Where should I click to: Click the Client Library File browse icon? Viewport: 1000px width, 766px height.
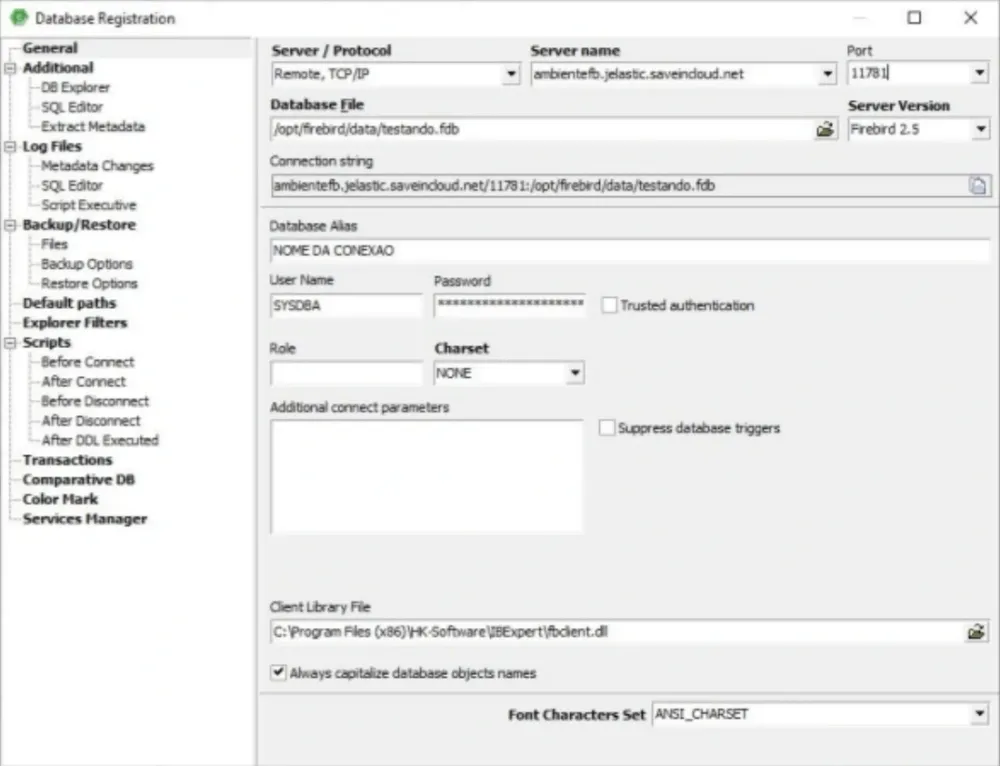coord(975,631)
